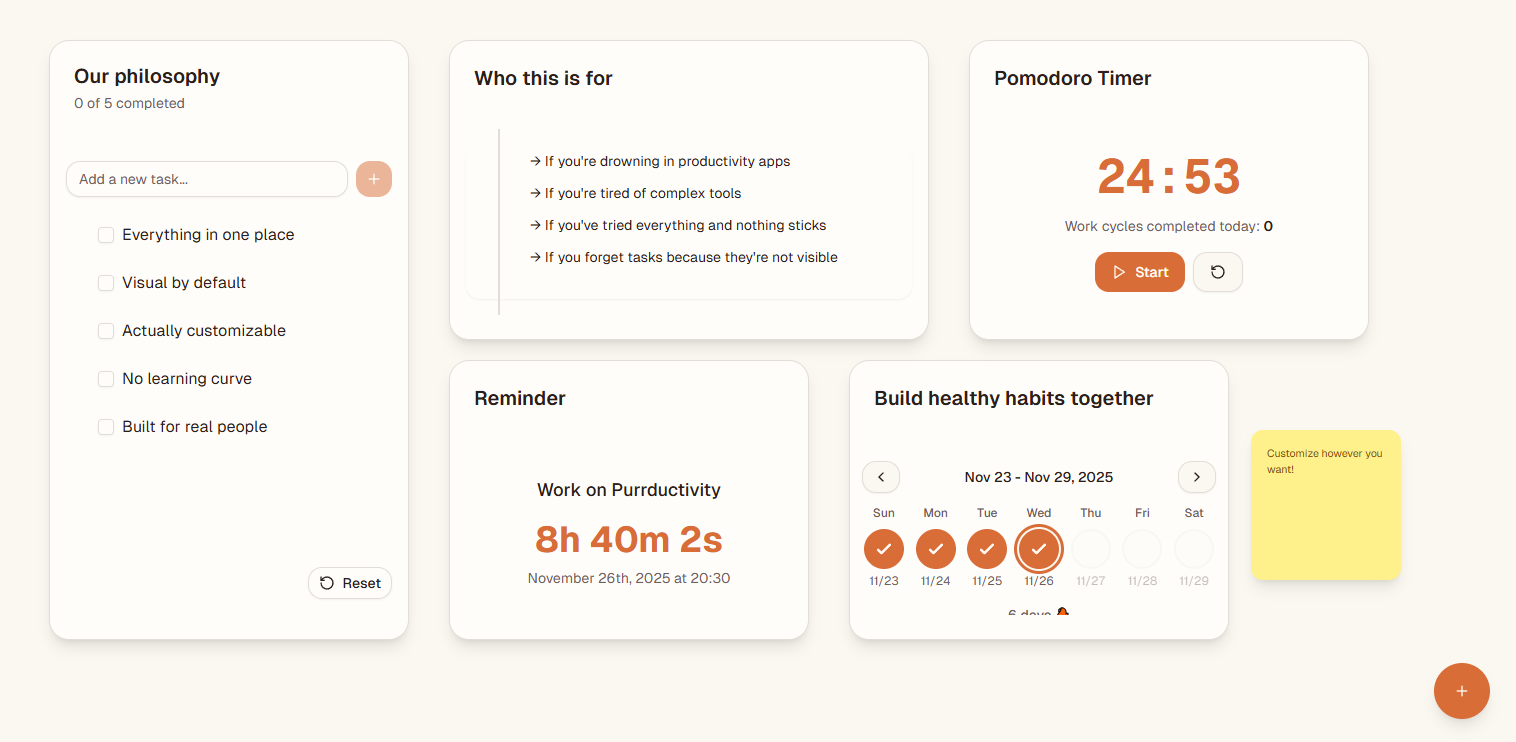Select the yellow 'Customize however you want!' sticky note
Image resolution: width=1516 pixels, height=742 pixels.
click(x=1326, y=504)
